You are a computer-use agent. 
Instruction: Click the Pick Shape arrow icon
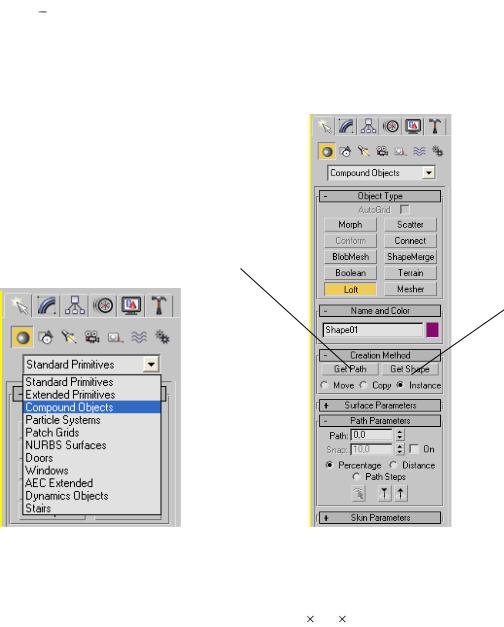point(359,494)
